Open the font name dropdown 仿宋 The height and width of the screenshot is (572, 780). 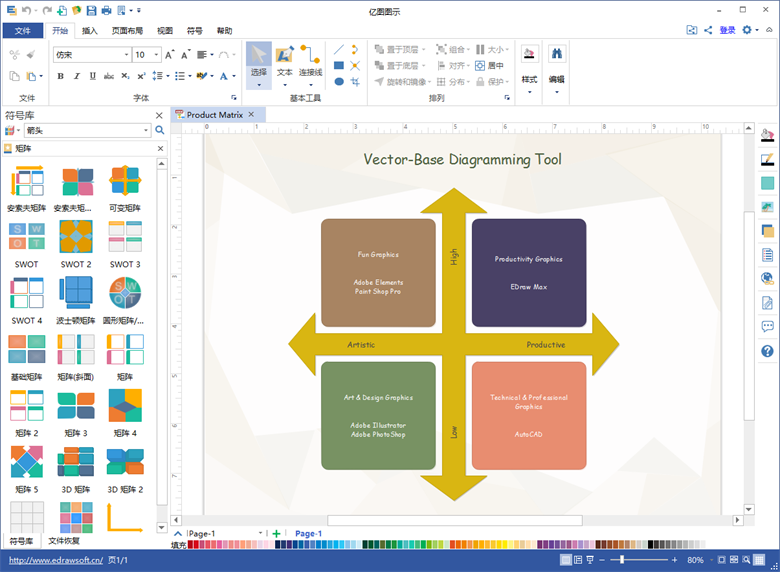click(126, 55)
